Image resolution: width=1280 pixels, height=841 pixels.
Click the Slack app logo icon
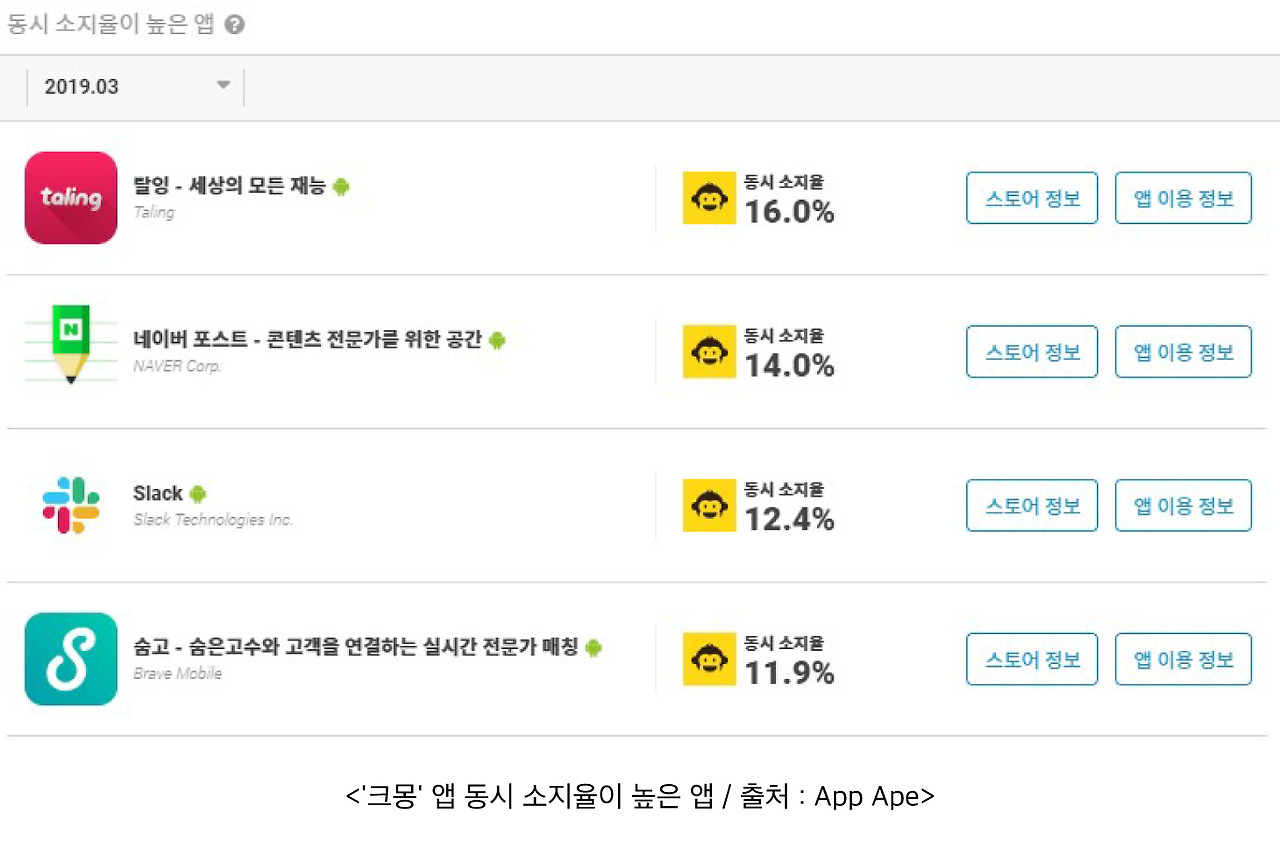(71, 505)
